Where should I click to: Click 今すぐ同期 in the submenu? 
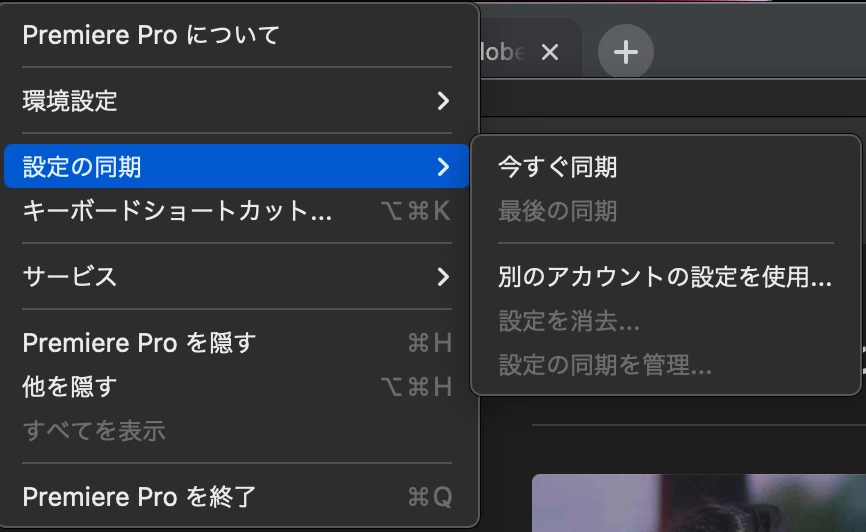[x=666, y=167]
